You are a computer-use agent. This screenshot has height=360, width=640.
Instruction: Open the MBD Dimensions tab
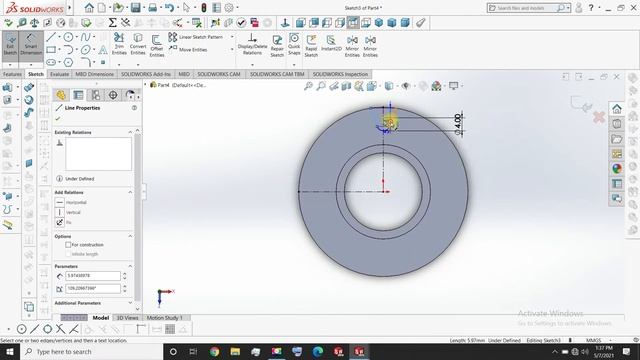click(94, 74)
